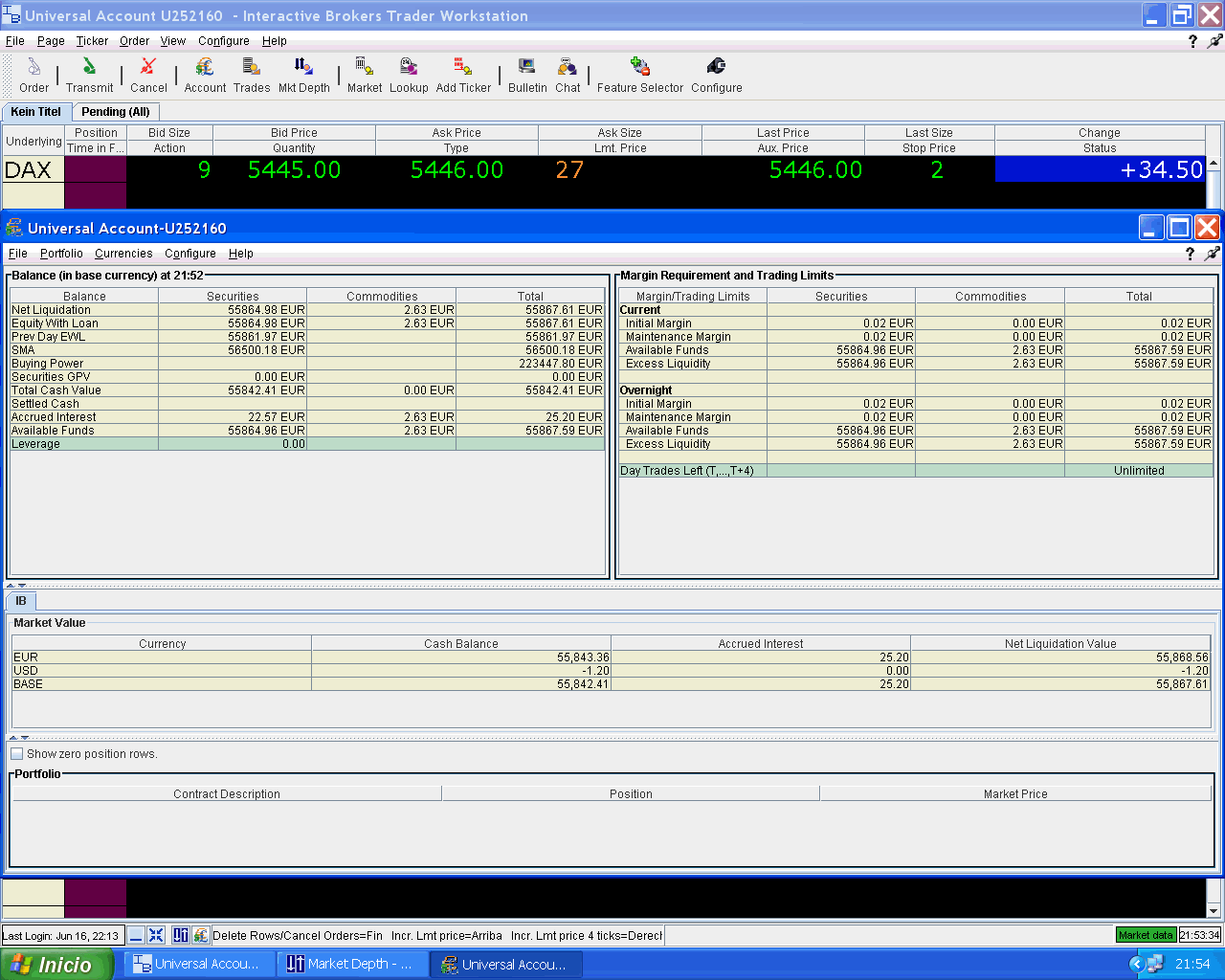The width and height of the screenshot is (1225, 980).
Task: Open the View menu
Action: (173, 41)
